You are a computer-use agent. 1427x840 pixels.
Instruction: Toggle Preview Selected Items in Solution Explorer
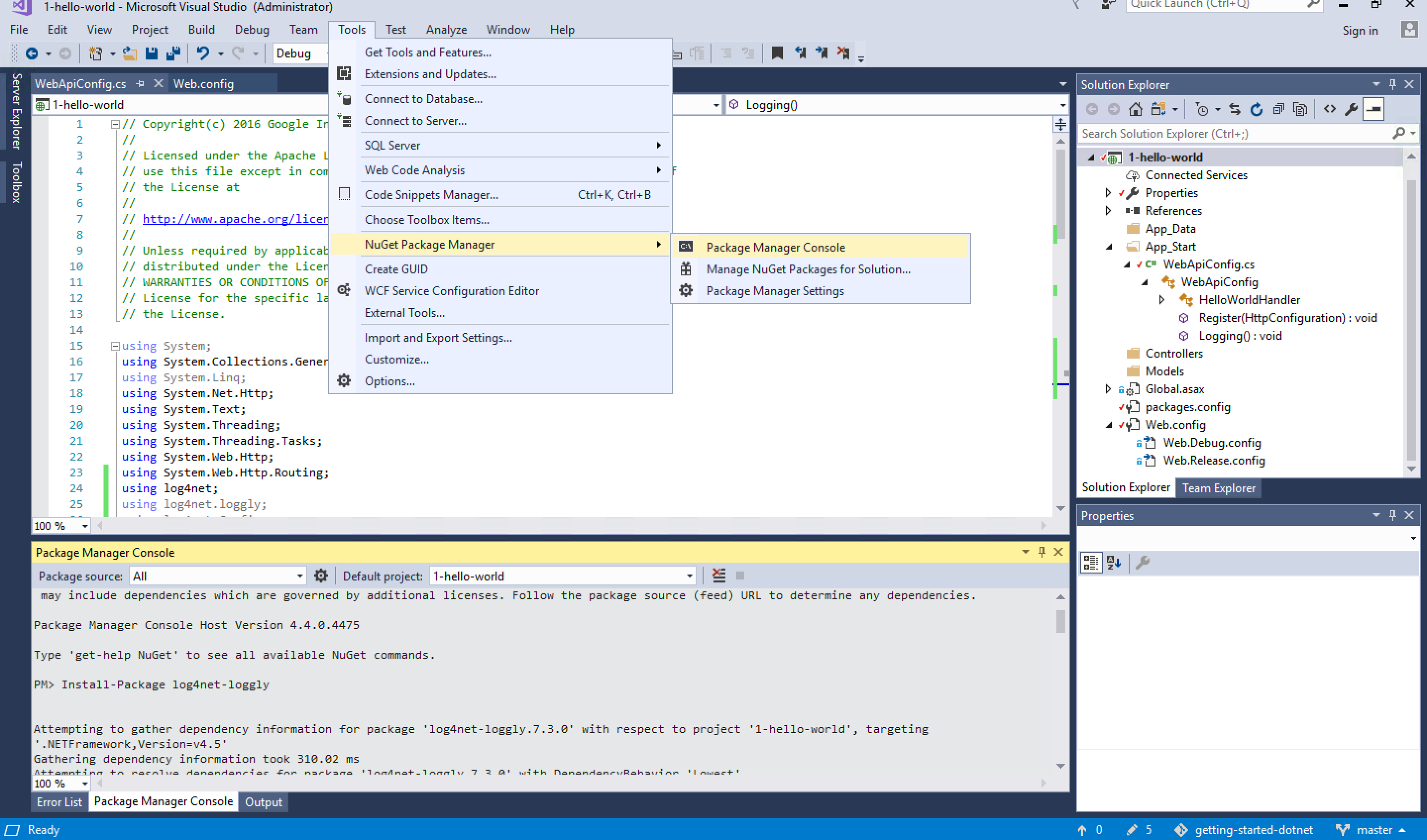(1373, 109)
